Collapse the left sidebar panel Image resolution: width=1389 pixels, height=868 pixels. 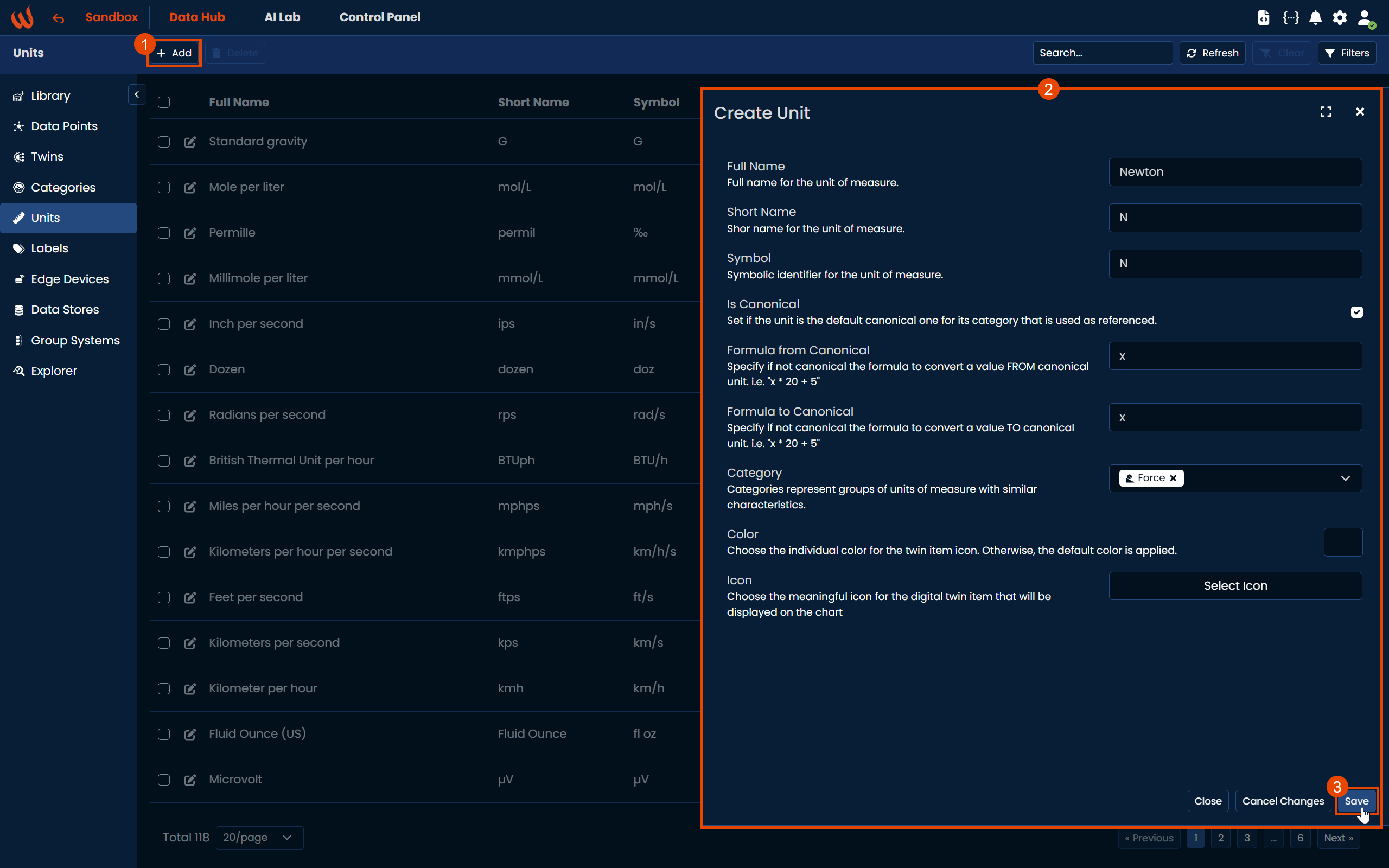pos(137,95)
